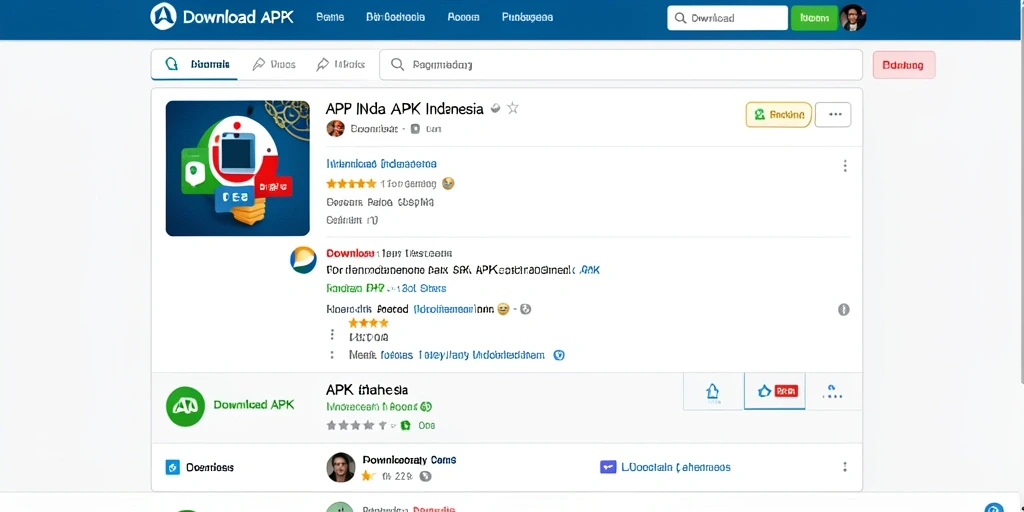Image resolution: width=1024 pixels, height=512 pixels.
Task: Click the app artwork thumbnail
Action: tap(238, 168)
